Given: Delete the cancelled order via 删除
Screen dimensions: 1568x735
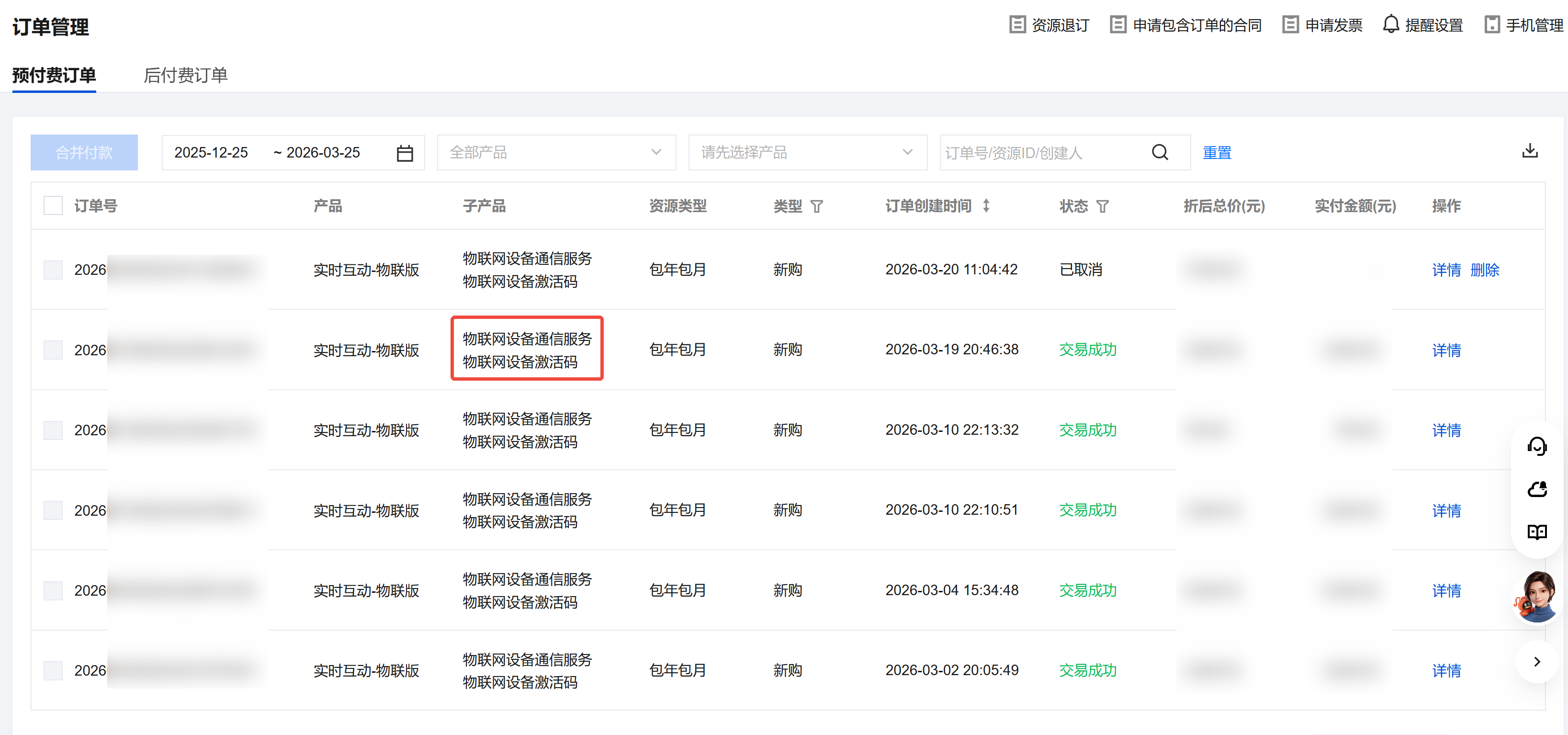Looking at the screenshot, I should [1484, 270].
